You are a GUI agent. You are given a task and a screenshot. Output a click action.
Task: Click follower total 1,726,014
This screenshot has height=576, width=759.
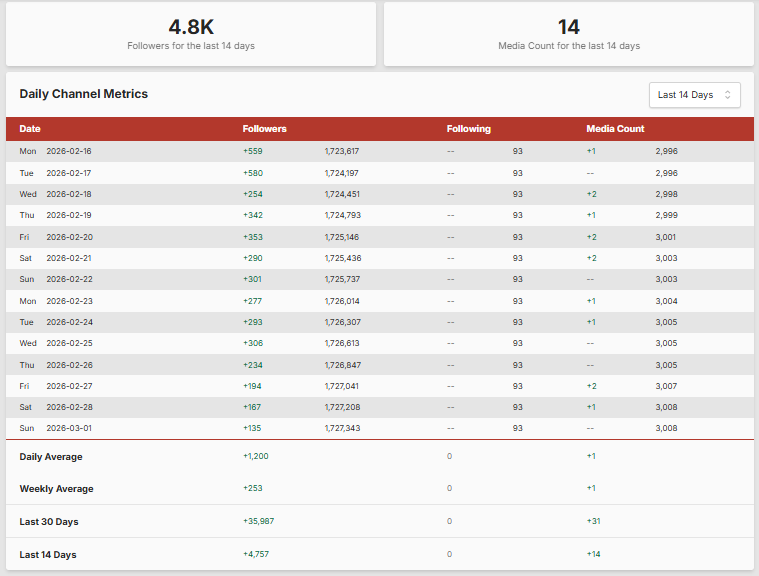pyautogui.click(x=341, y=300)
